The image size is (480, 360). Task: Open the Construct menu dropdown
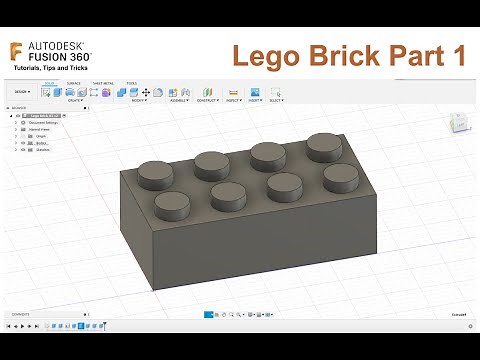[208, 100]
